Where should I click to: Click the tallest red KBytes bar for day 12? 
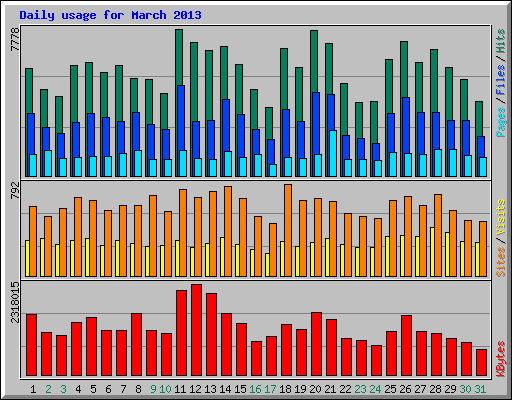[x=196, y=330]
